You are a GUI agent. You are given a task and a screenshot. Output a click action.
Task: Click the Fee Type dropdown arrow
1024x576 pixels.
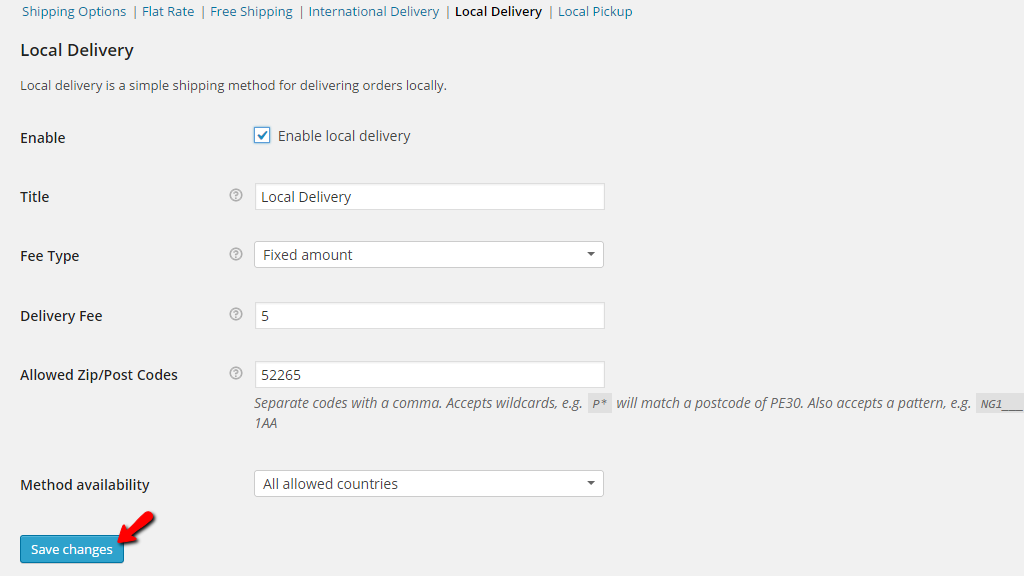tap(592, 254)
